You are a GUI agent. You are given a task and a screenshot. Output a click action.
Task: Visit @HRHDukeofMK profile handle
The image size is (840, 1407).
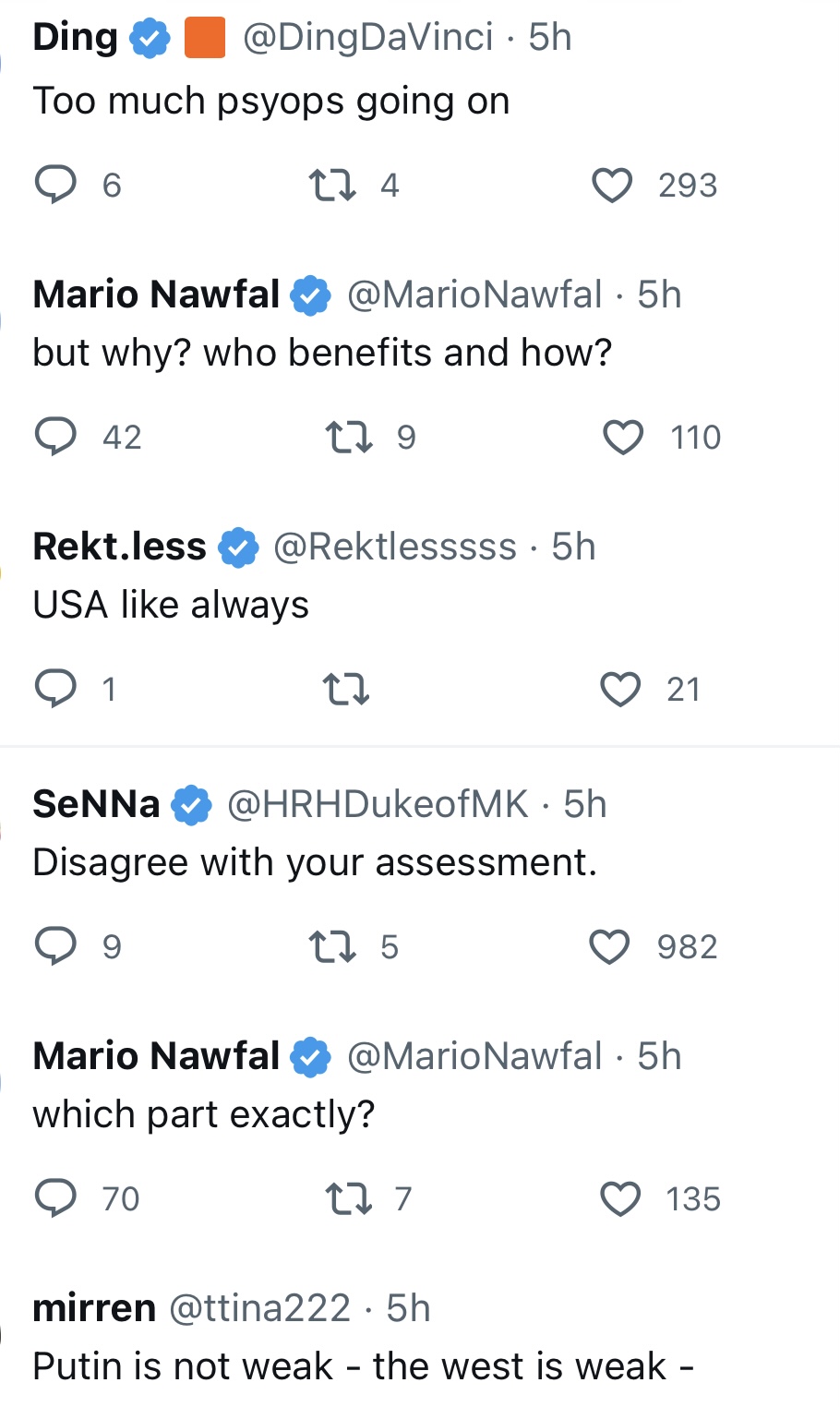pos(378,804)
